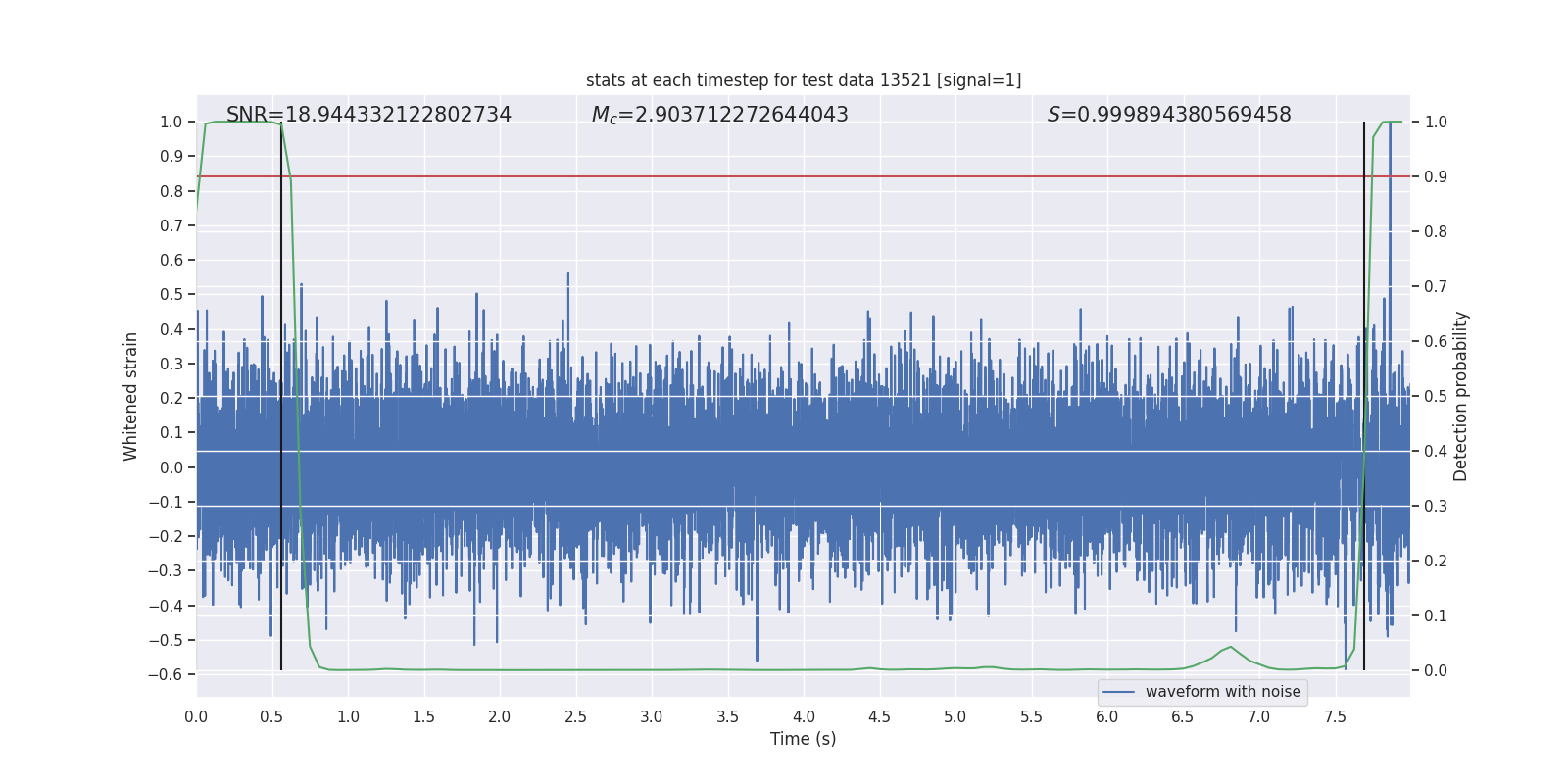Viewport: 1568px width, 784px height.
Task: Click the chirp mass Mc annotation
Action: [719, 115]
